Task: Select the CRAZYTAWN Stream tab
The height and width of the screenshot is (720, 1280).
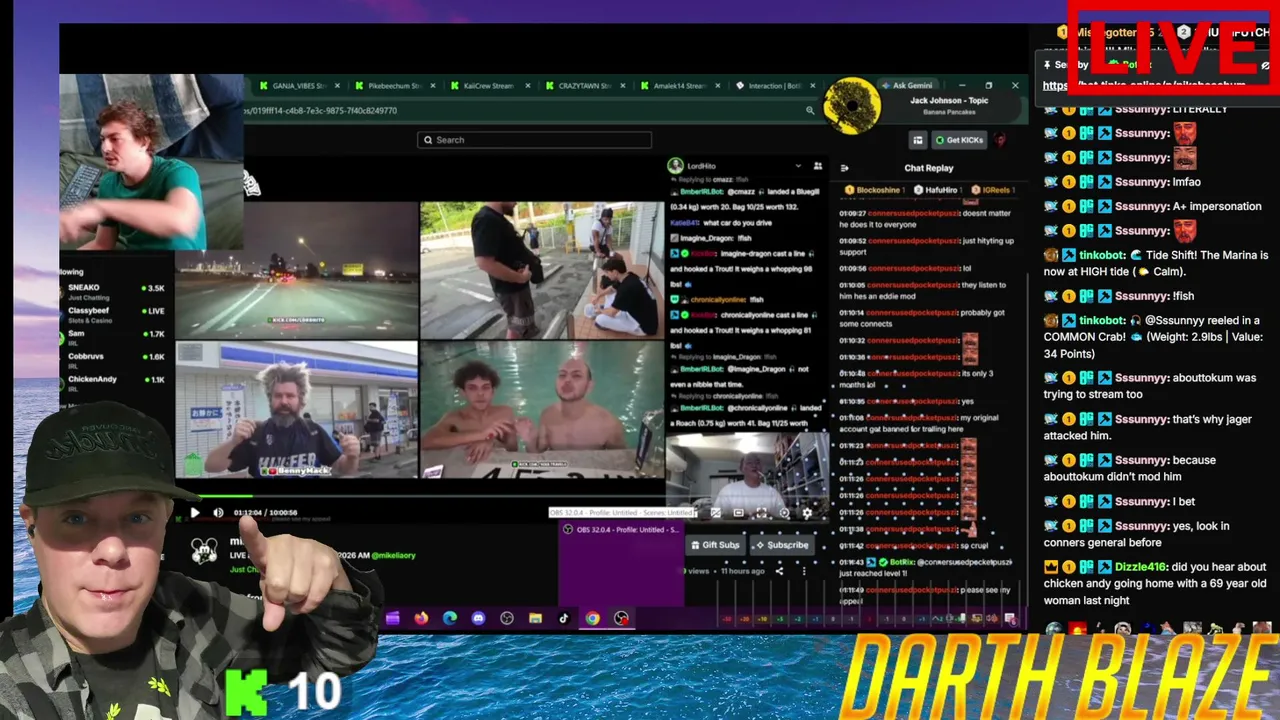Action: tap(585, 86)
